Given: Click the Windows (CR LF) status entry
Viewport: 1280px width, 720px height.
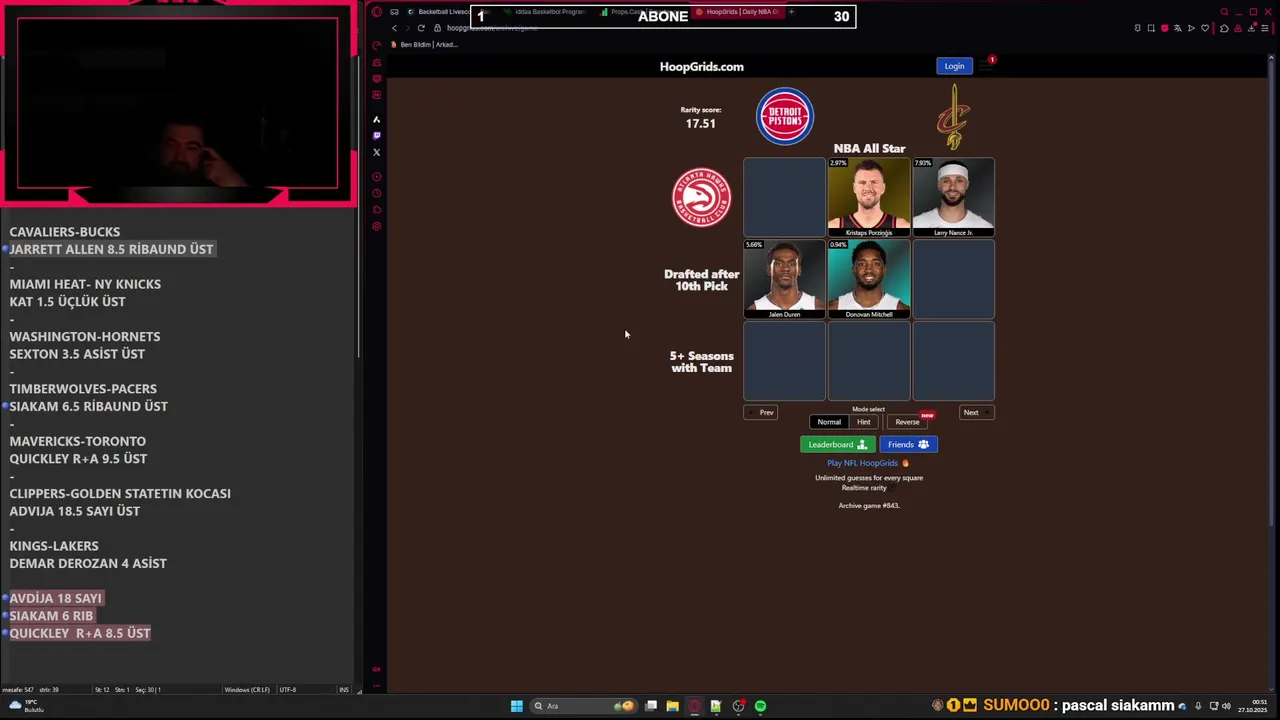Looking at the screenshot, I should point(245,690).
